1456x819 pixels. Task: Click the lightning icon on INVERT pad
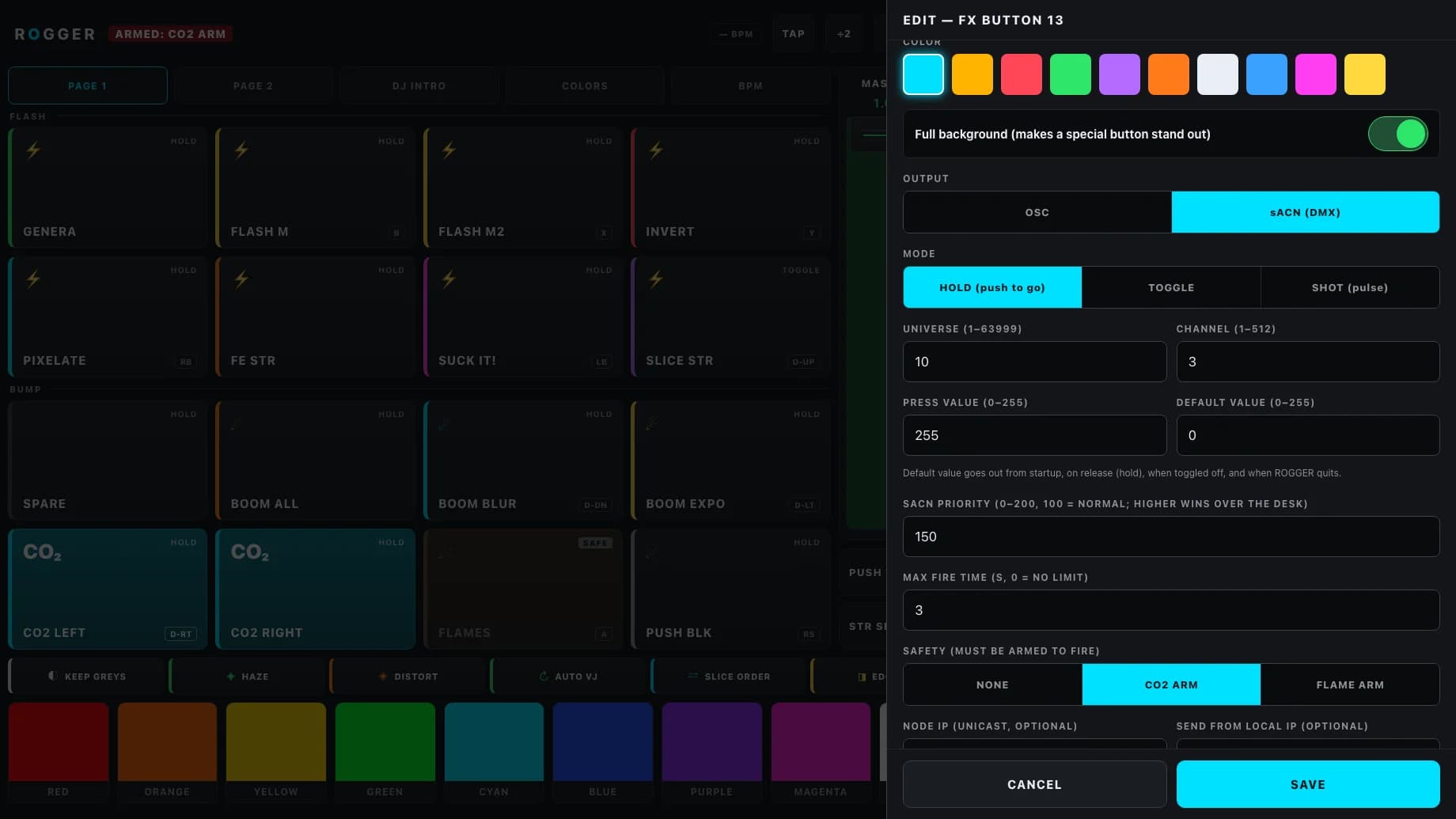[656, 150]
